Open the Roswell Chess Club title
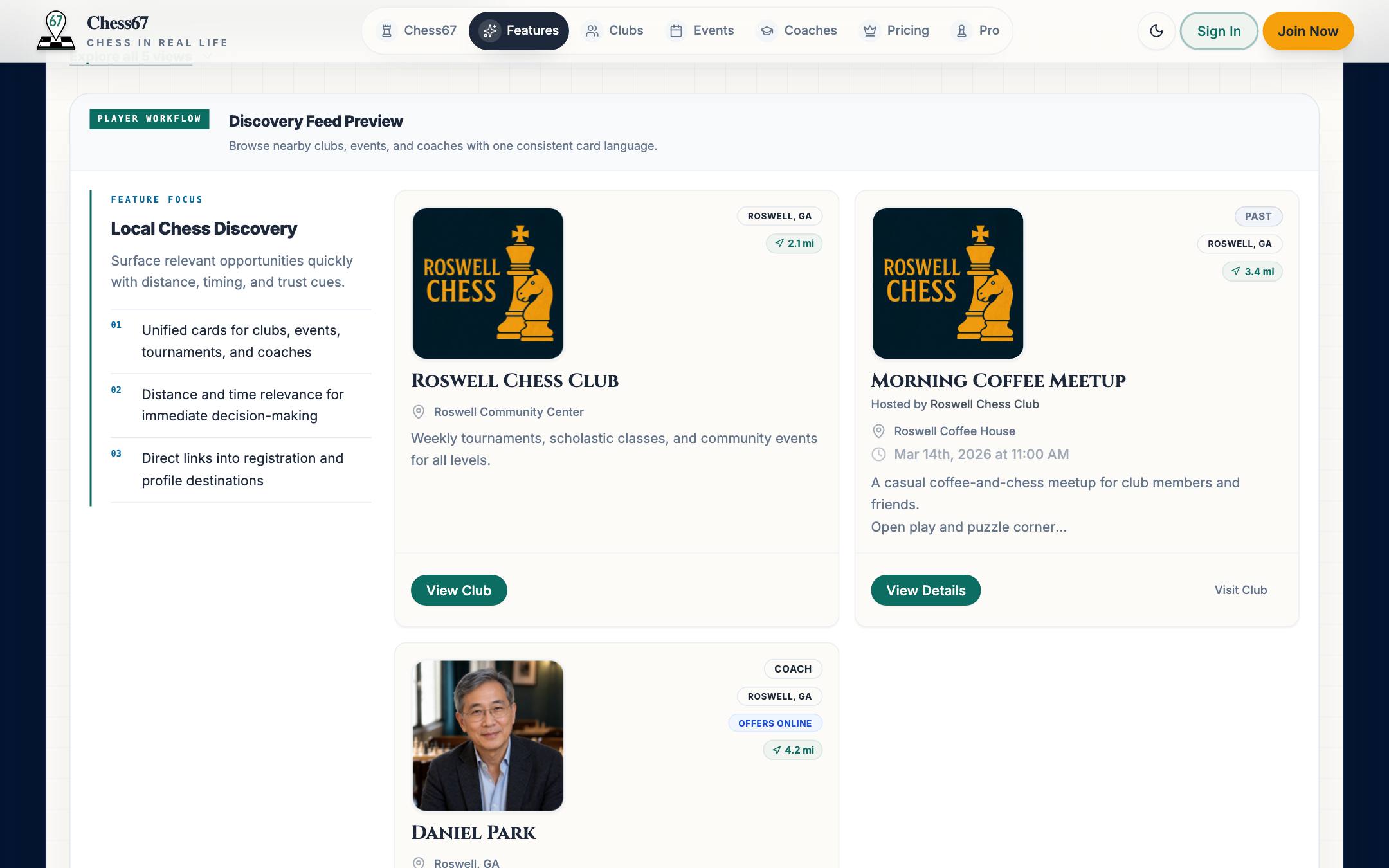This screenshot has width=1389, height=868. point(514,381)
